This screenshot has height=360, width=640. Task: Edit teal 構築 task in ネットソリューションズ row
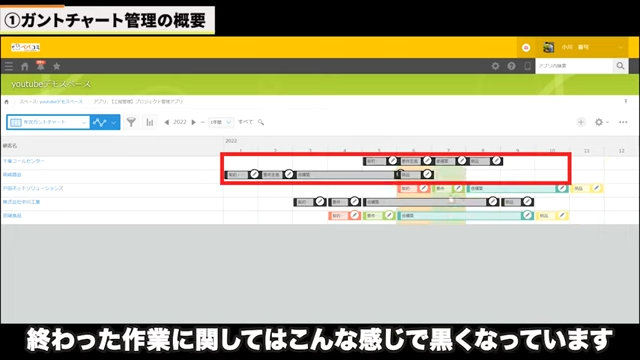pyautogui.click(x=562, y=188)
